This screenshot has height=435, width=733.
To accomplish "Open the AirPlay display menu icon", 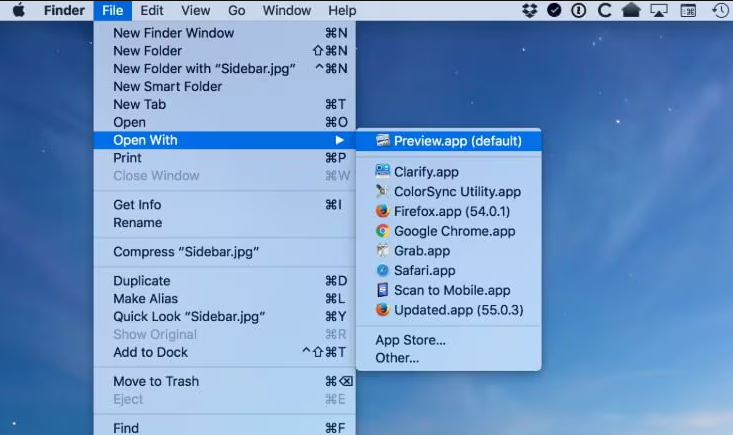I will coord(659,10).
